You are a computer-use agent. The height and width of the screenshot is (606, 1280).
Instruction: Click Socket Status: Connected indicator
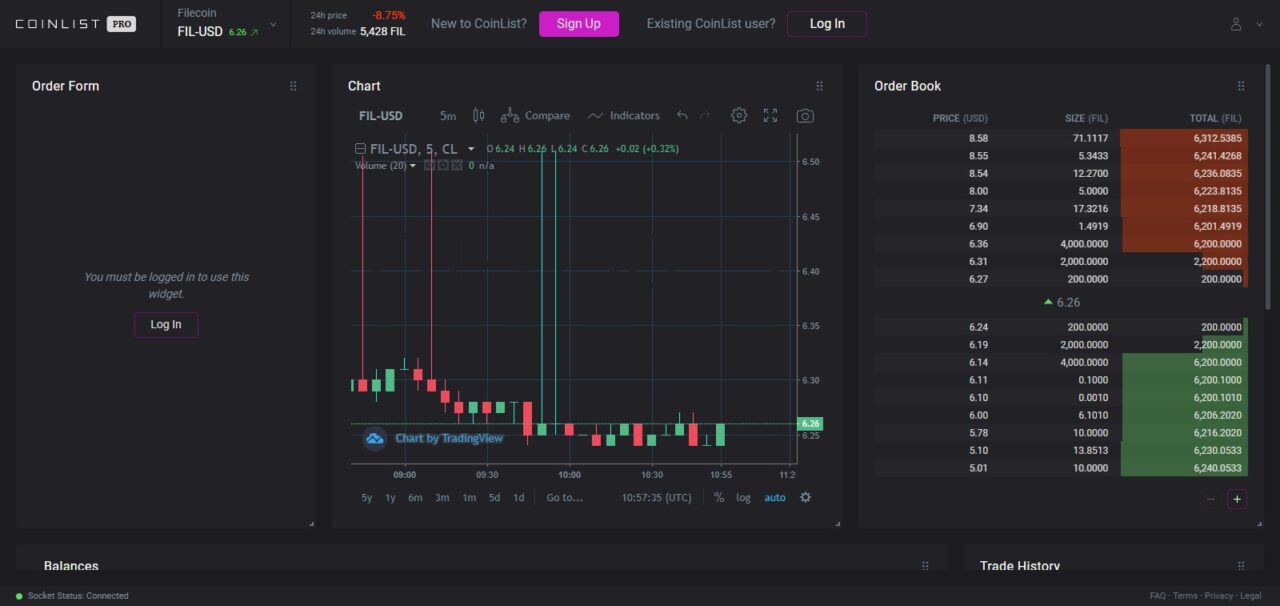click(72, 596)
